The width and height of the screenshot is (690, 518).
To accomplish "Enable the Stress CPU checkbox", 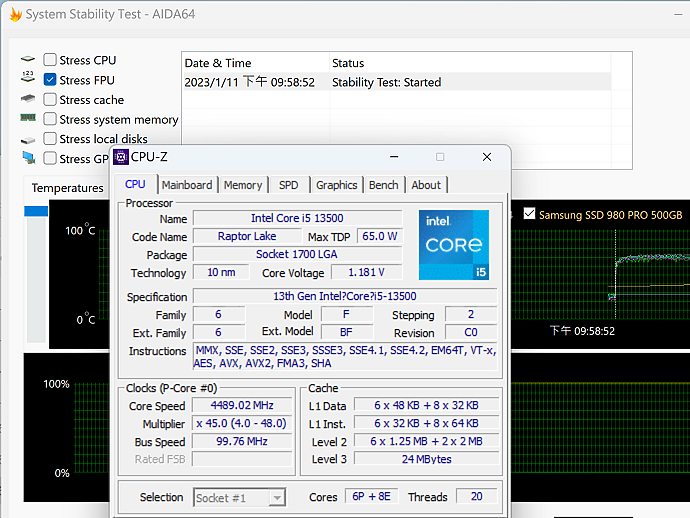I will click(x=50, y=59).
